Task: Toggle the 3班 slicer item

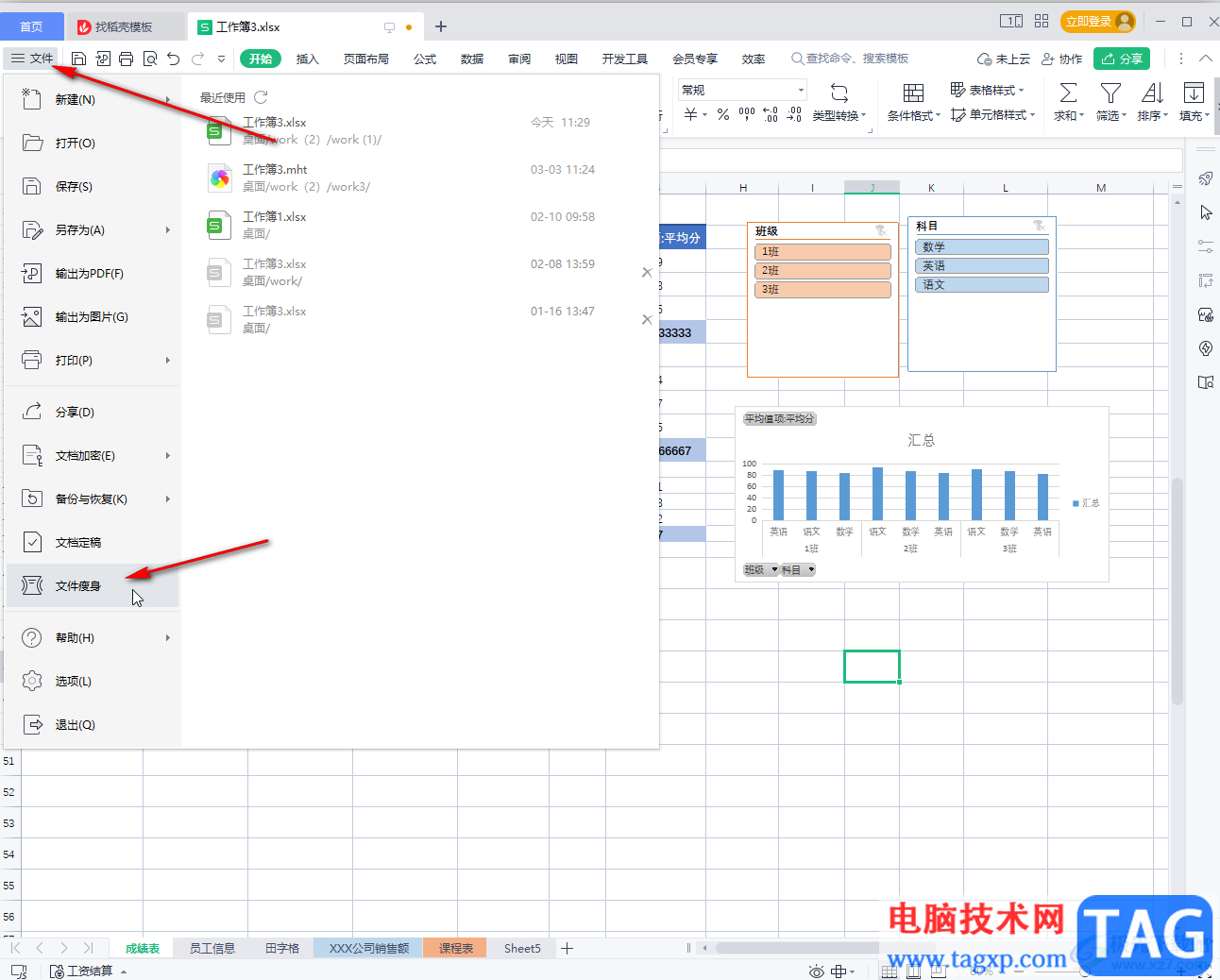Action: pos(822,290)
